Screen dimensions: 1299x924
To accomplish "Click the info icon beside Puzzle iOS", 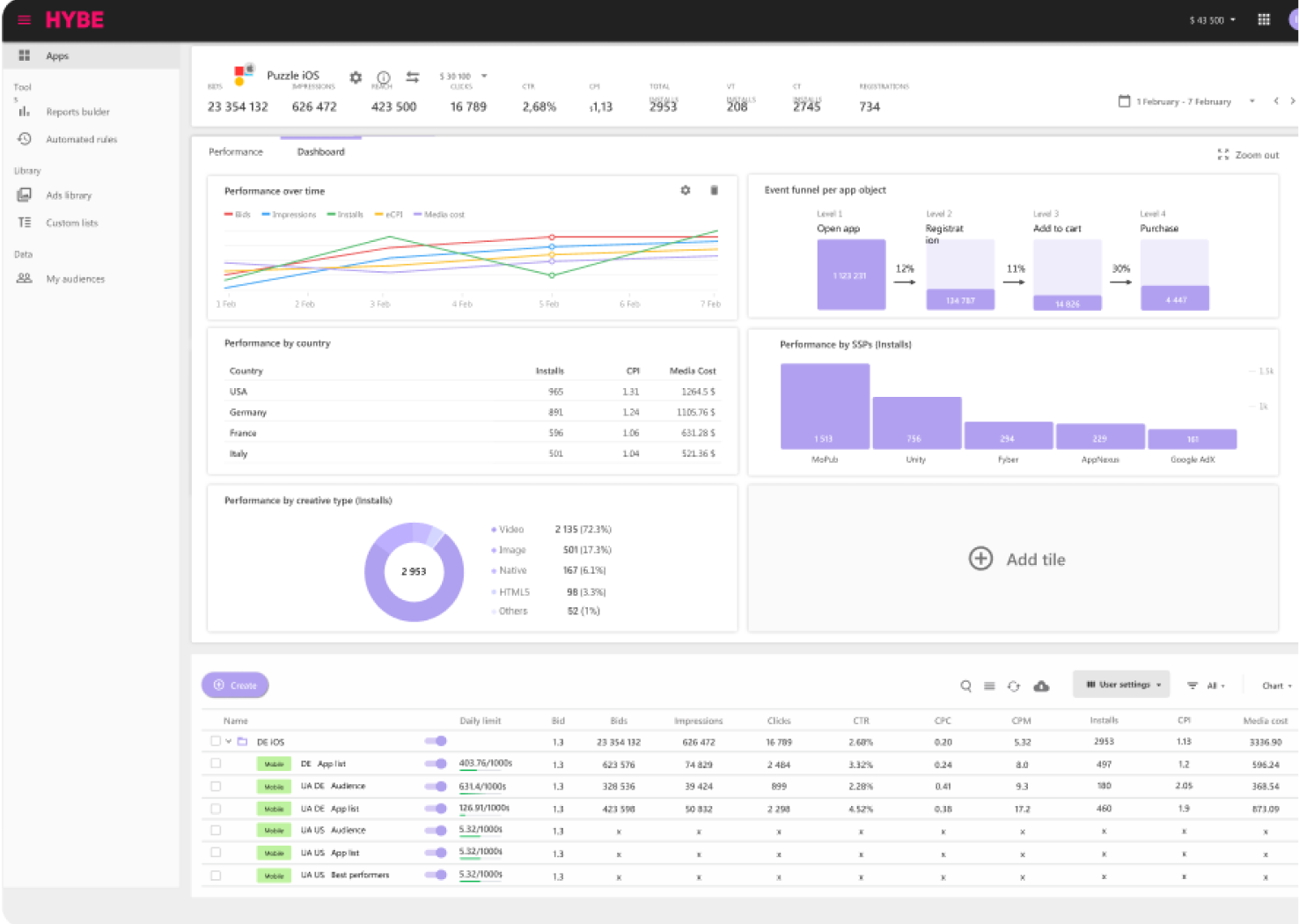I will tap(384, 77).
